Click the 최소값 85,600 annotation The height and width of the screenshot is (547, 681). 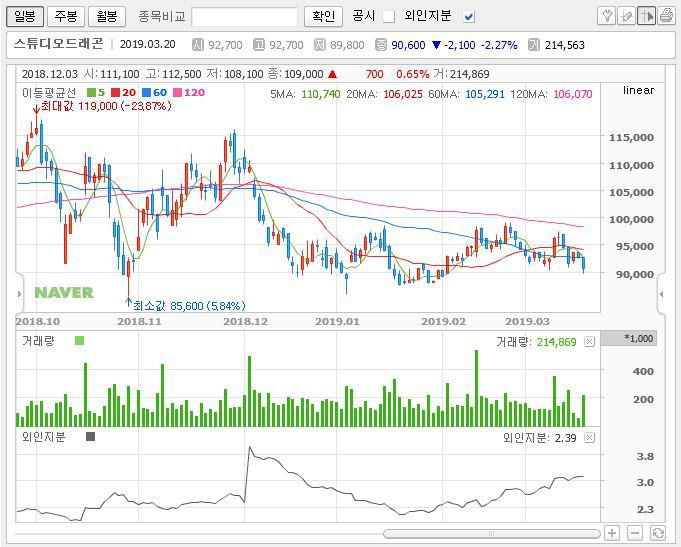click(x=189, y=306)
